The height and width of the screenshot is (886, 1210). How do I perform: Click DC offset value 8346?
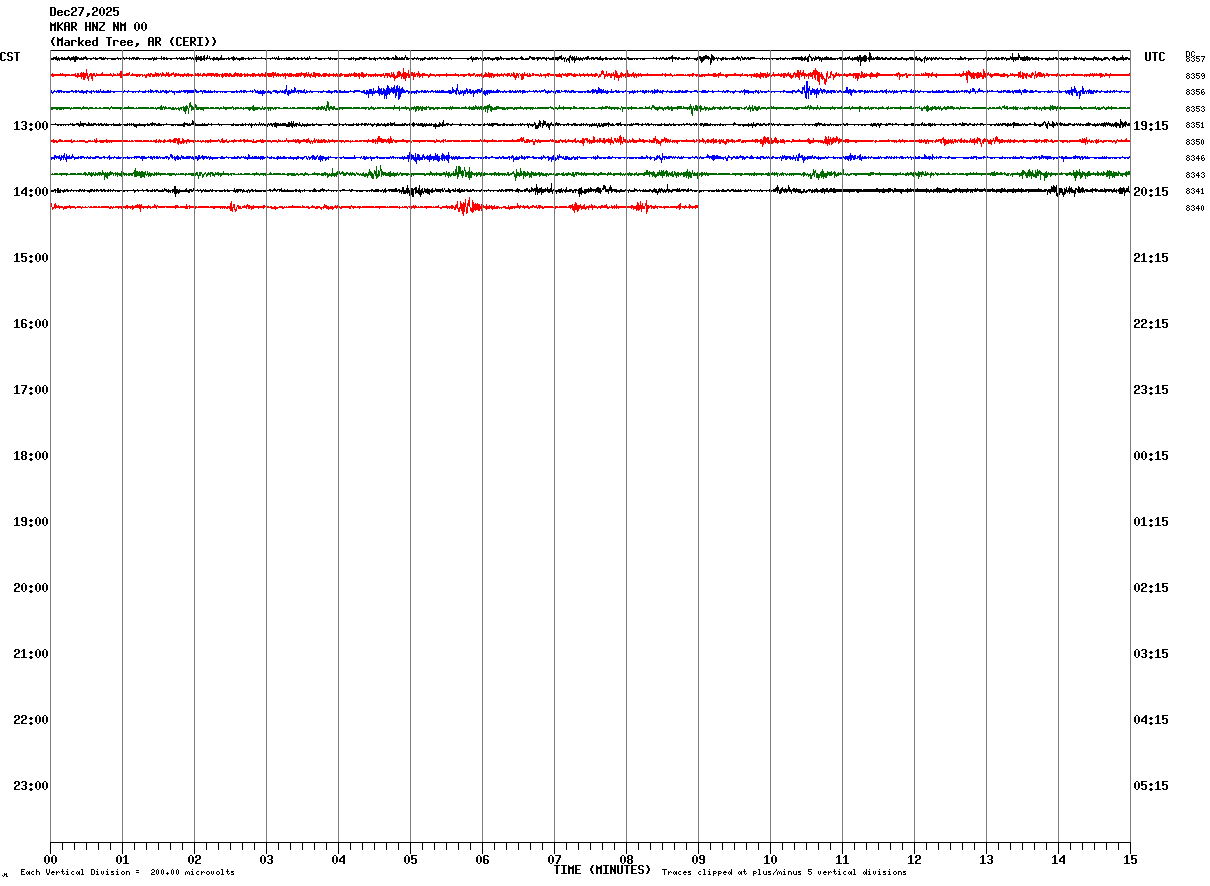(x=1195, y=158)
